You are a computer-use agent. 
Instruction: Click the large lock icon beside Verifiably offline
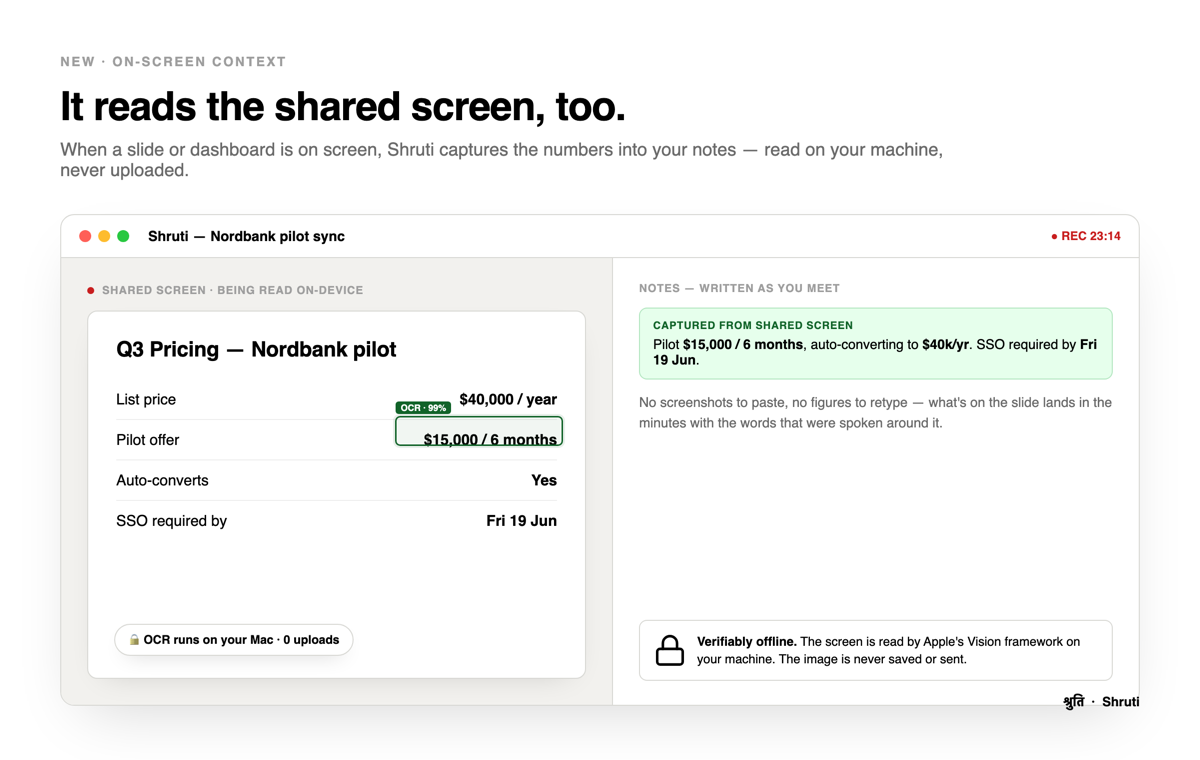click(670, 650)
